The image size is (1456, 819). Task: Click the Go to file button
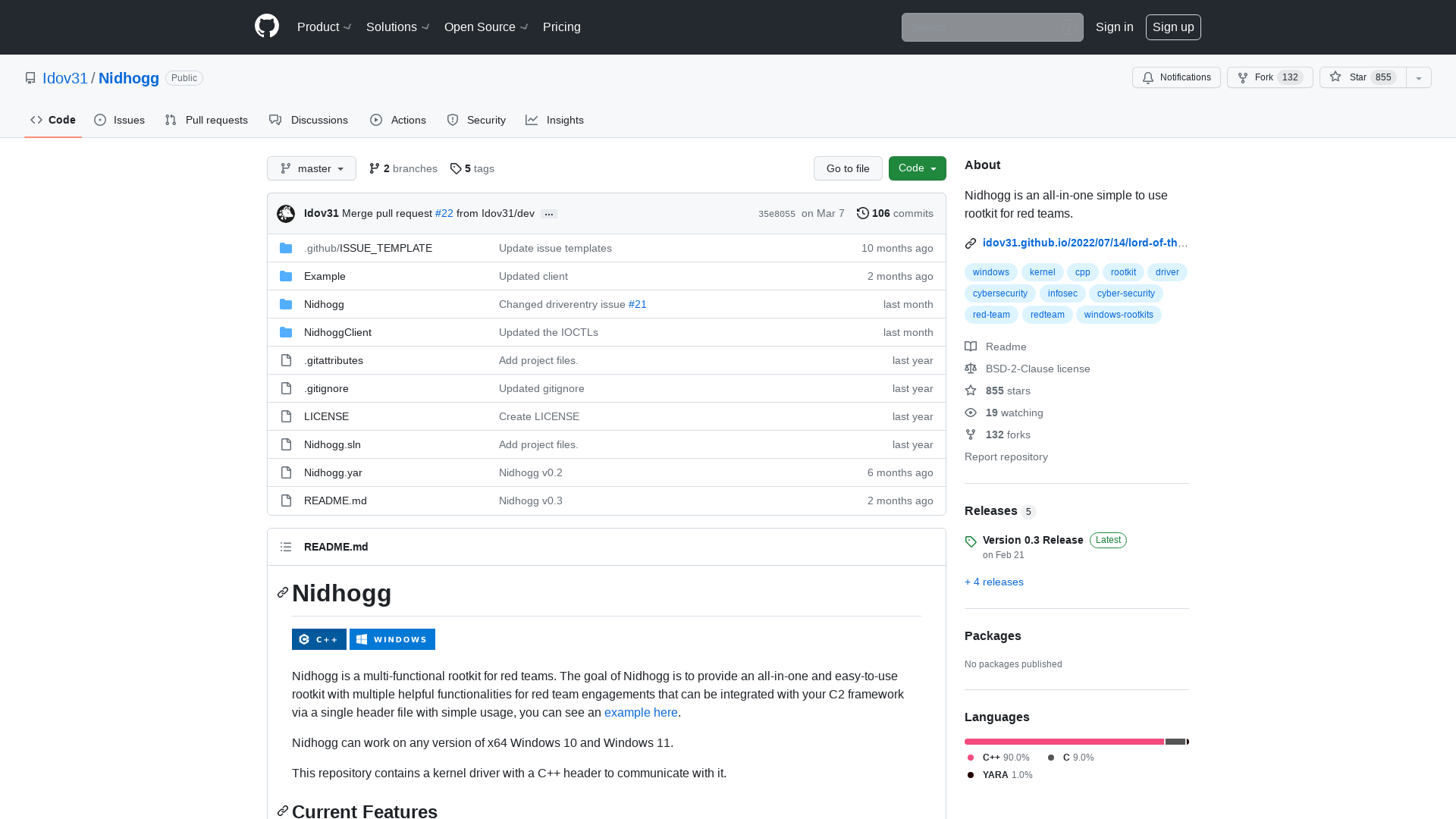848,168
